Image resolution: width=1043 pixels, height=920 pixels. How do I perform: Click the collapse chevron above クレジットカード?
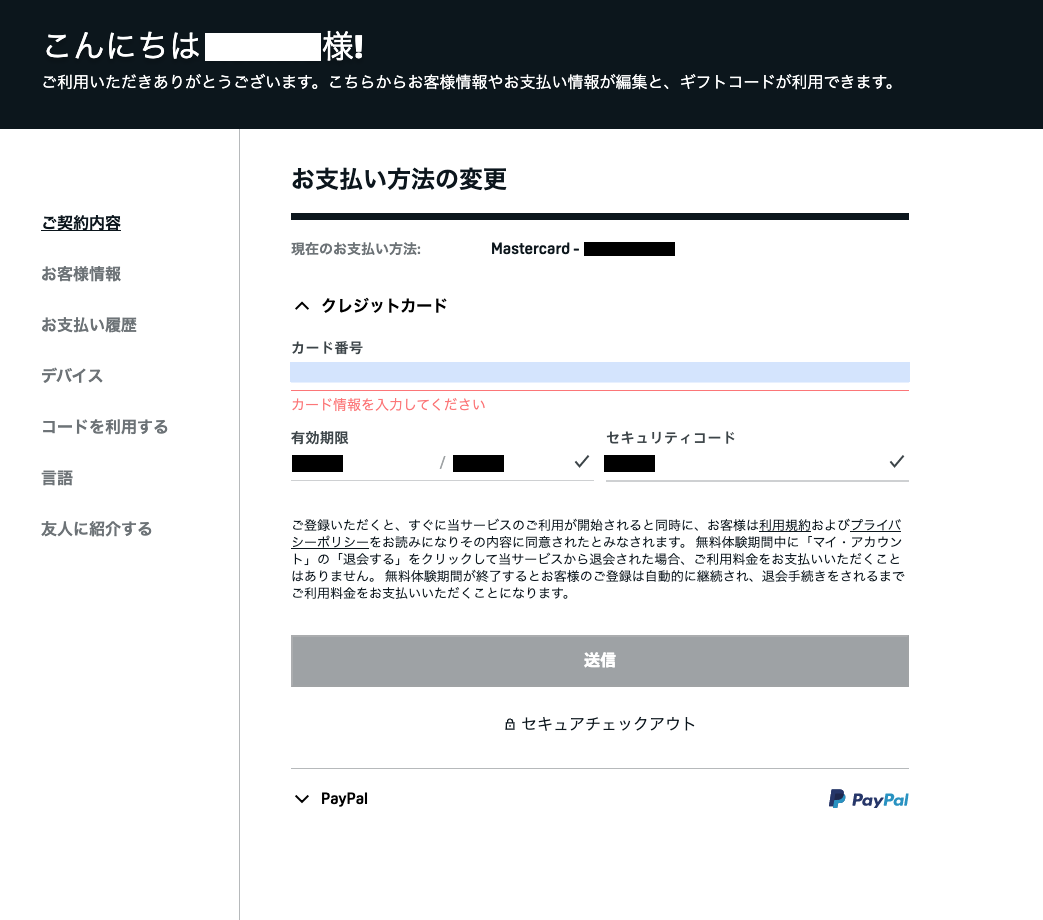(301, 306)
